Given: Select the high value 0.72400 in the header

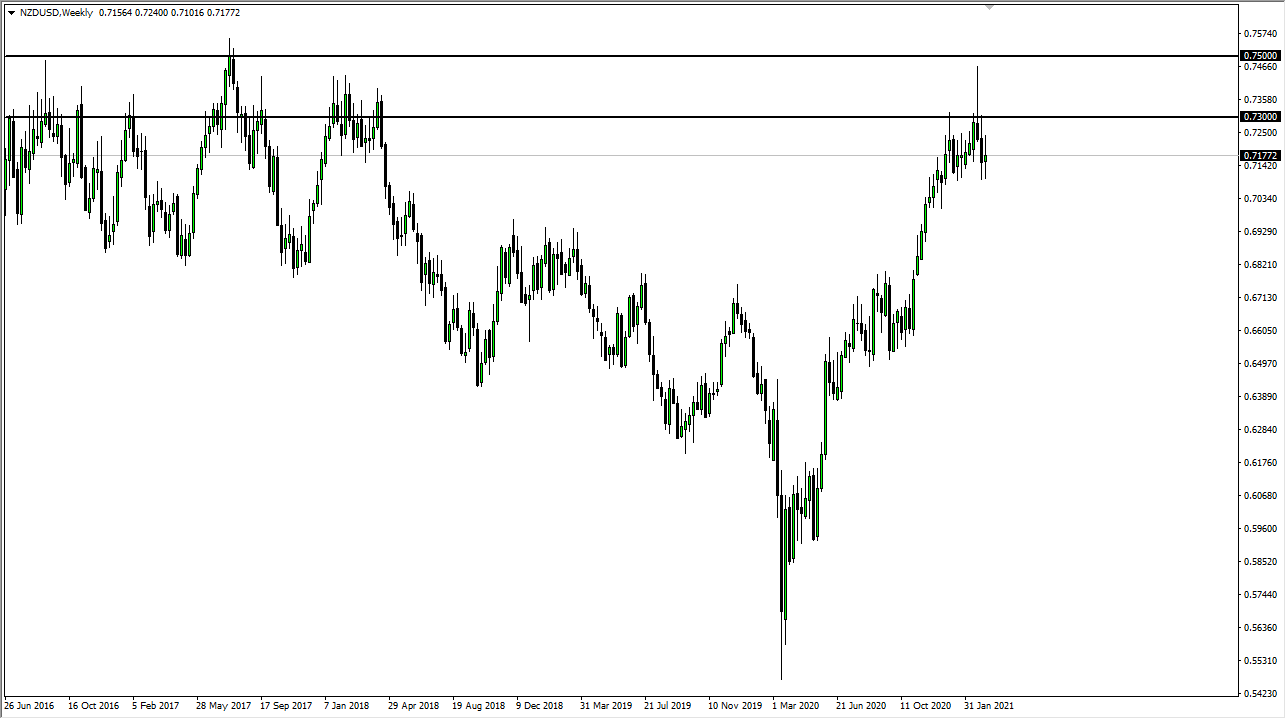Looking at the screenshot, I should pyautogui.click(x=149, y=13).
